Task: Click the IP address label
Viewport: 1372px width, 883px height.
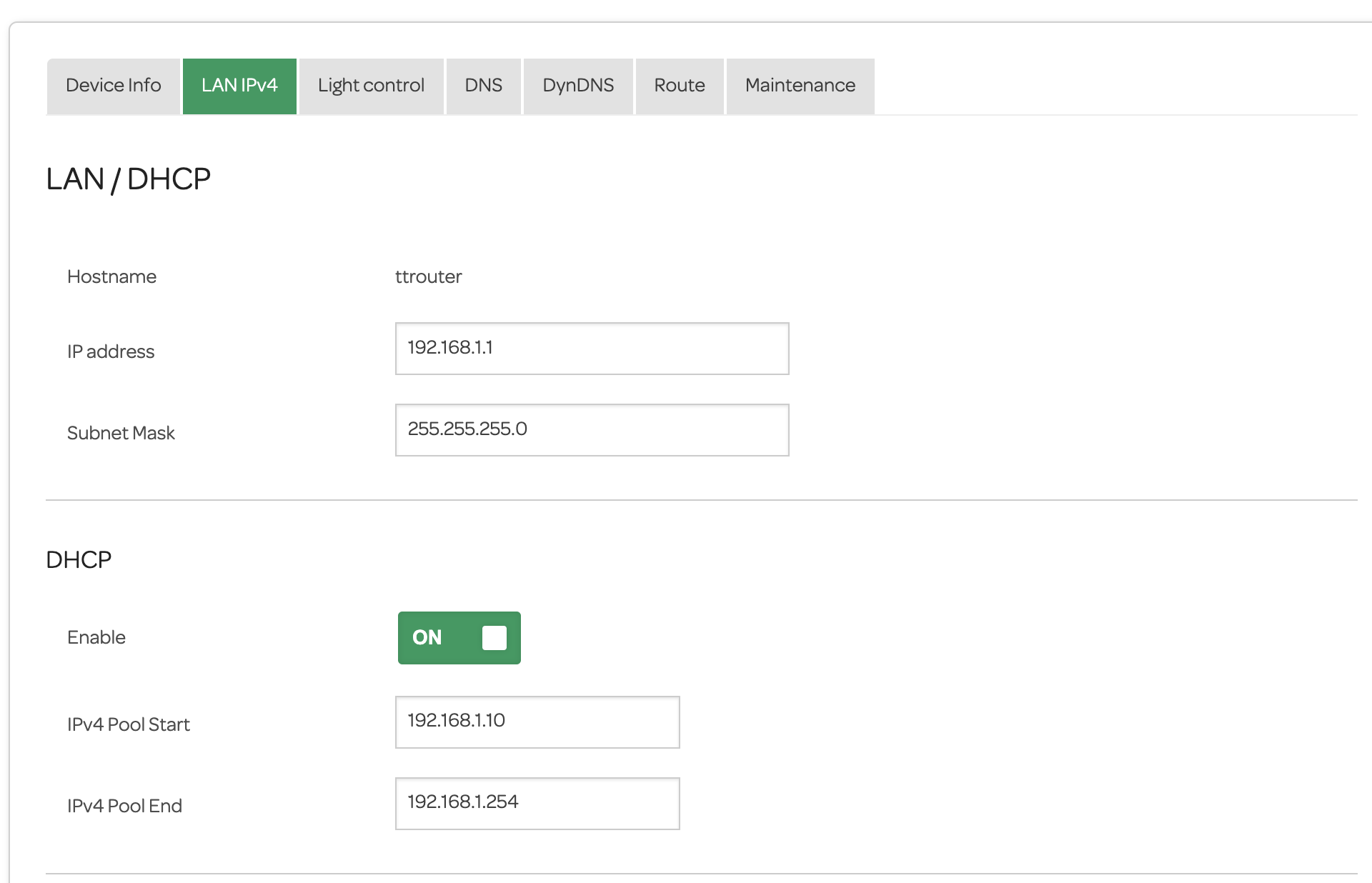Action: point(111,351)
